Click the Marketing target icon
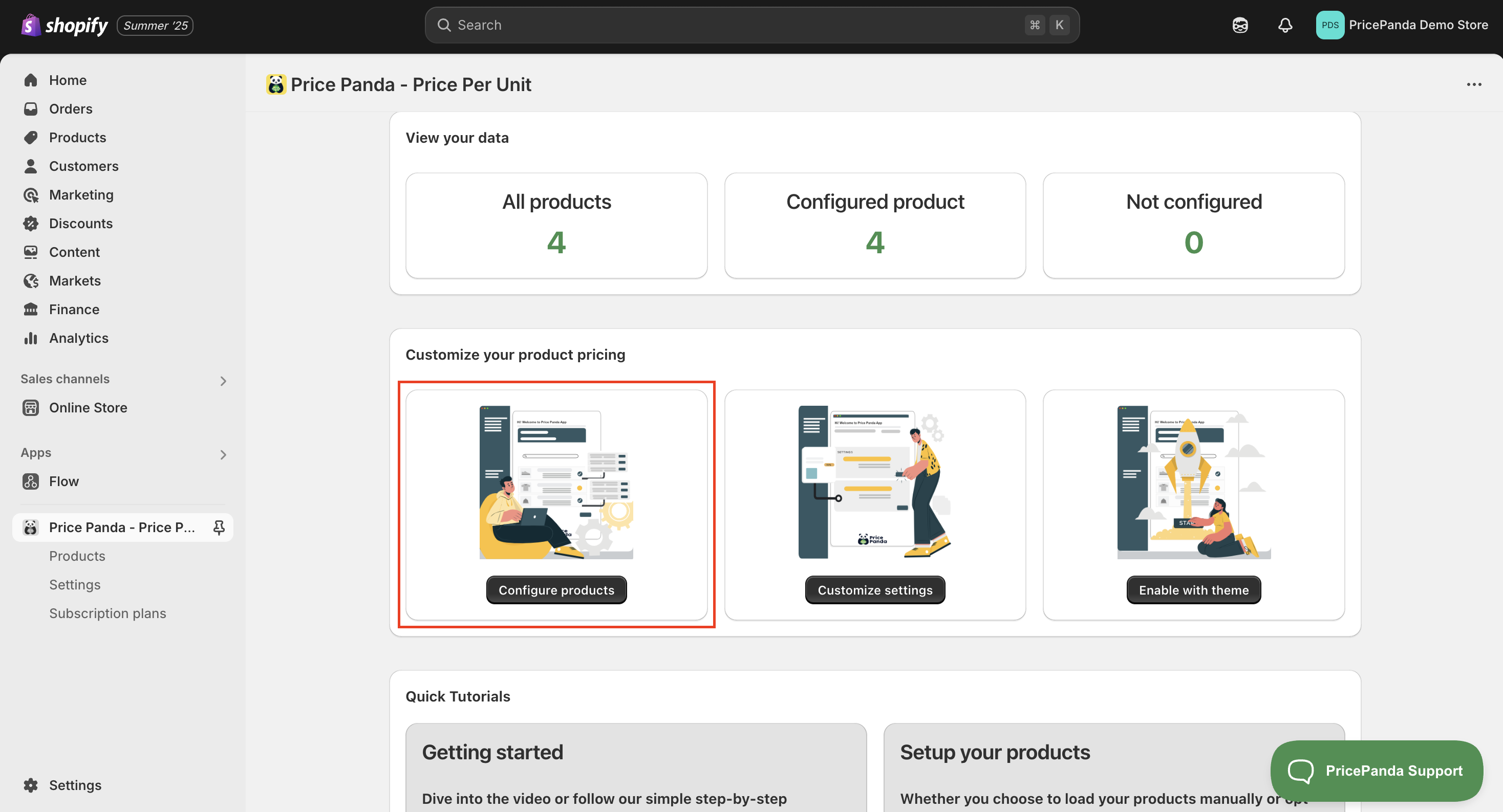The height and width of the screenshot is (812, 1503). (31, 195)
